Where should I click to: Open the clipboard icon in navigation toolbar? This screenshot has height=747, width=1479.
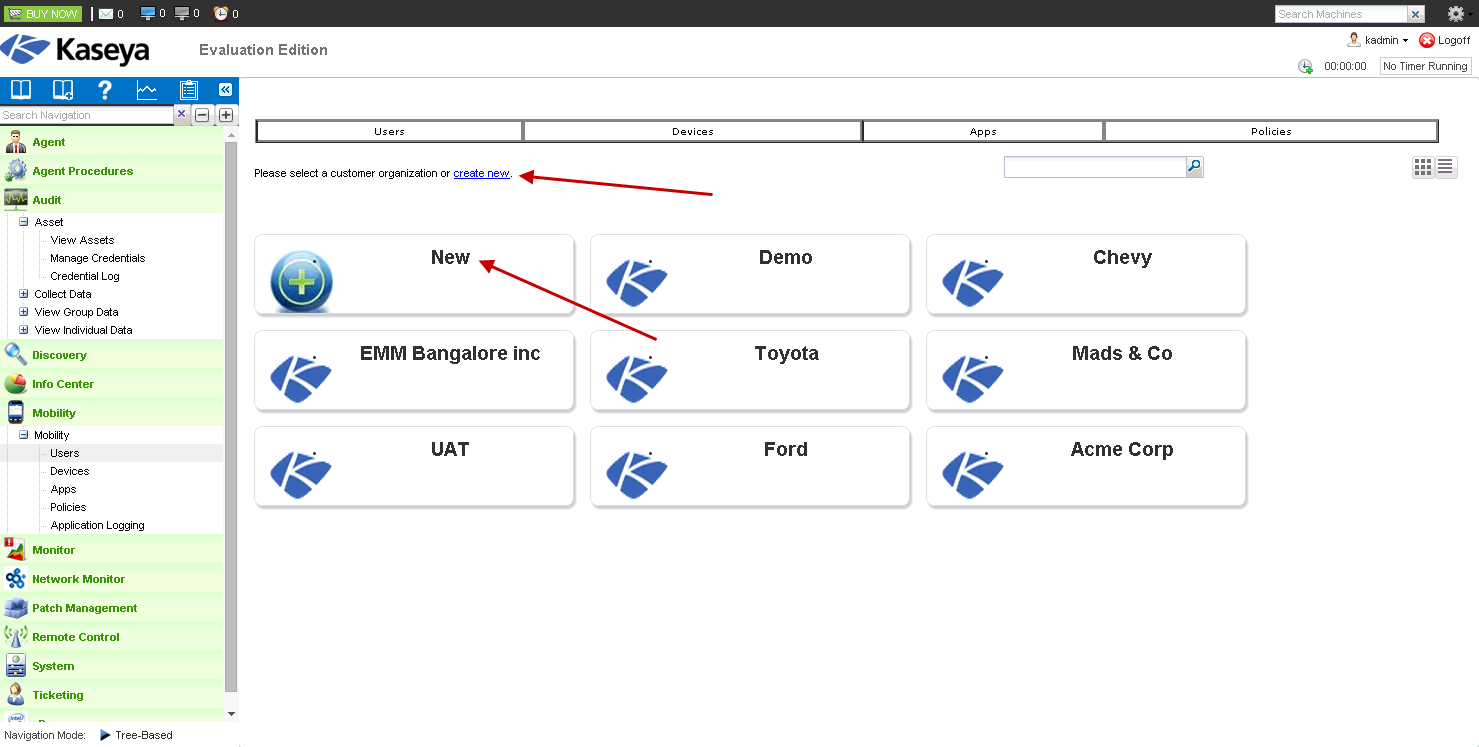(x=188, y=90)
